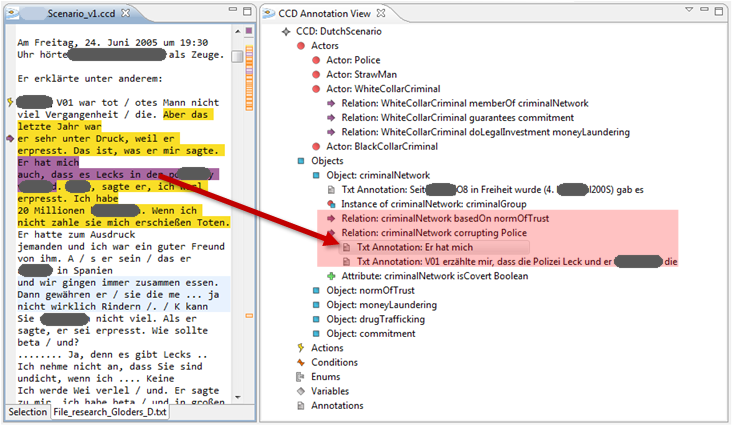Click the text 'Er erklärte unter anderem:'

pyautogui.click(x=90, y=79)
